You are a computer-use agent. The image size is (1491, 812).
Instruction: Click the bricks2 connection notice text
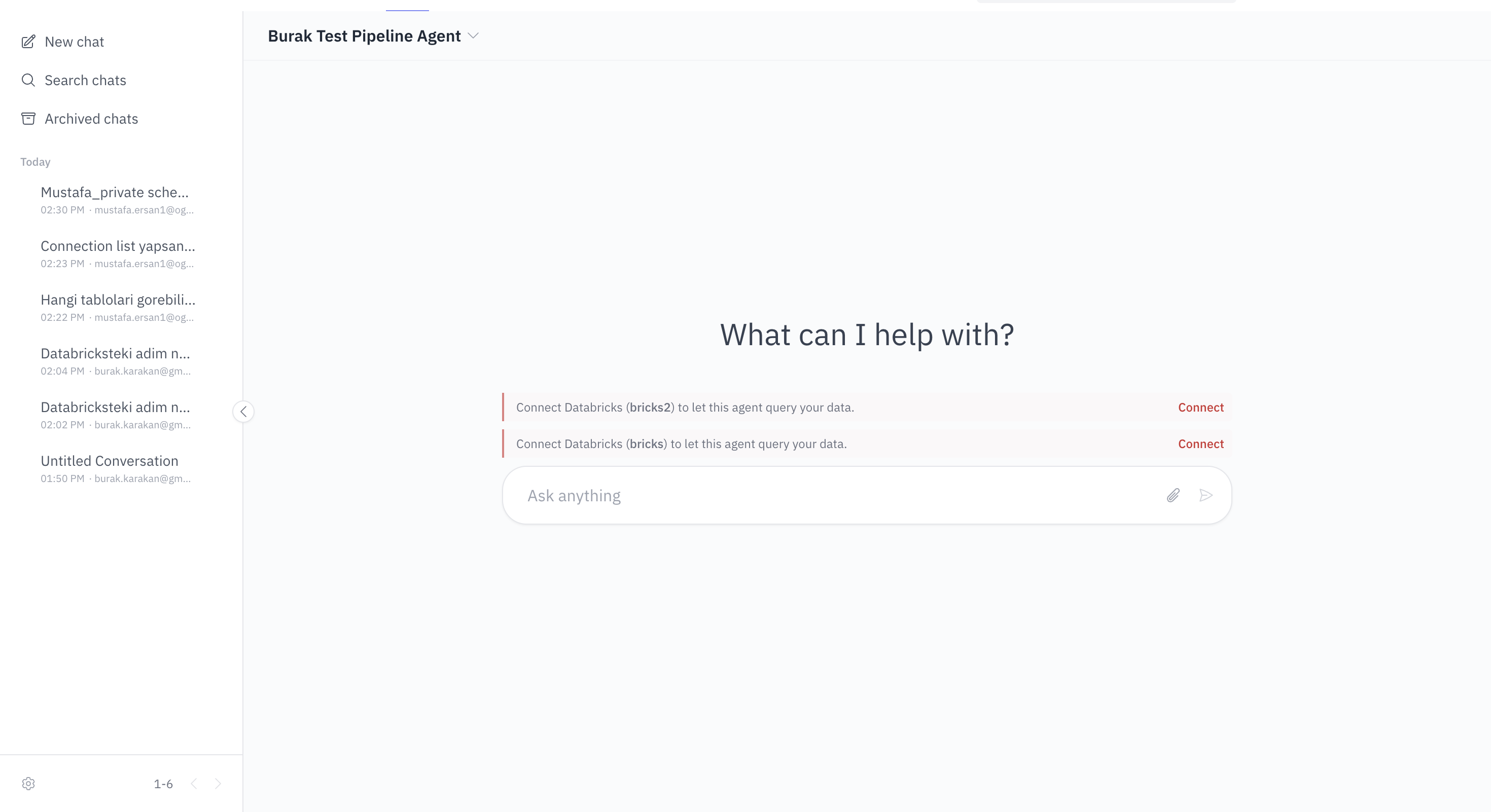pyautogui.click(x=685, y=407)
